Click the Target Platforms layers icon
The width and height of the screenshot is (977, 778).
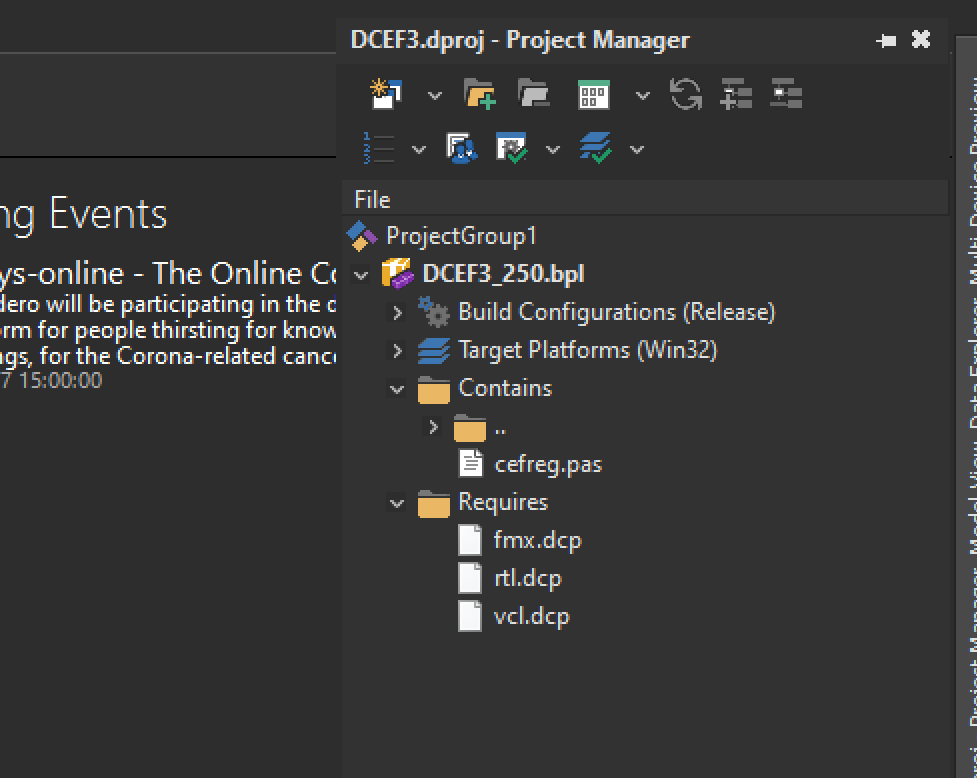point(434,351)
